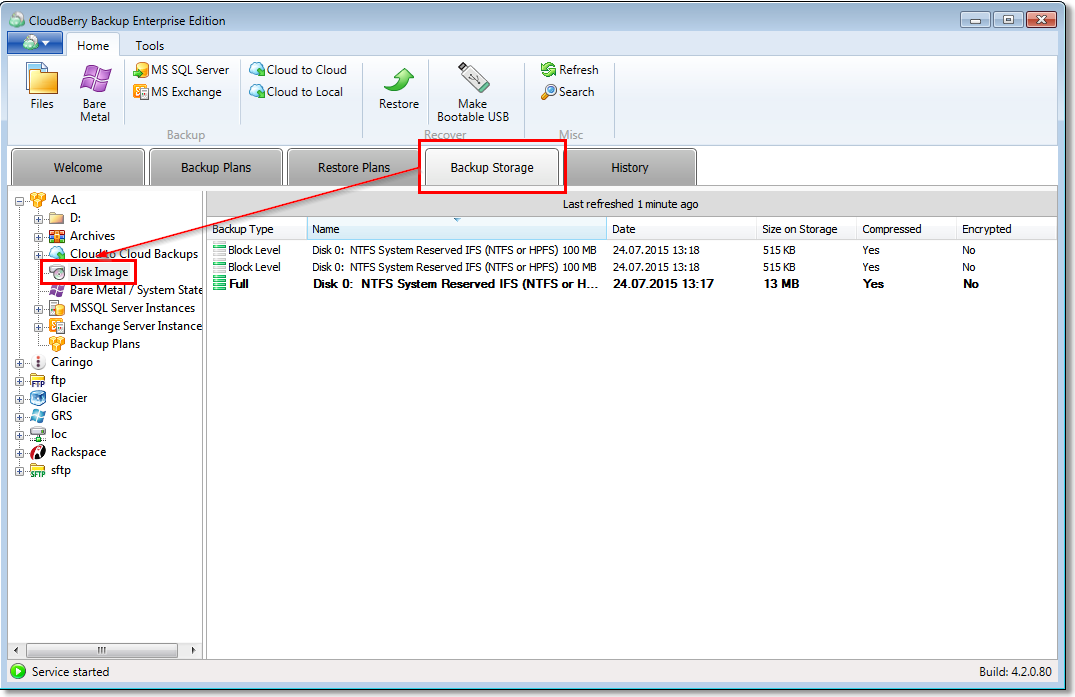Click right arrow of tree scrollbar
1075x697 pixels.
click(193, 650)
